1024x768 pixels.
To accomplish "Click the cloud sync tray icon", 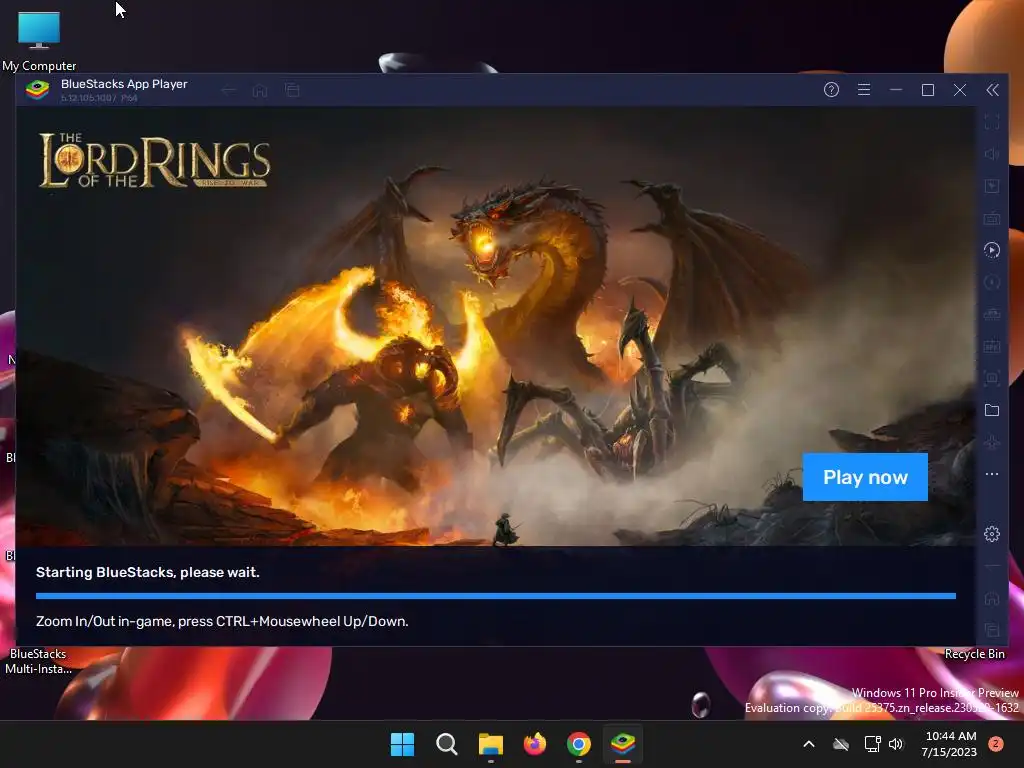I will (841, 744).
